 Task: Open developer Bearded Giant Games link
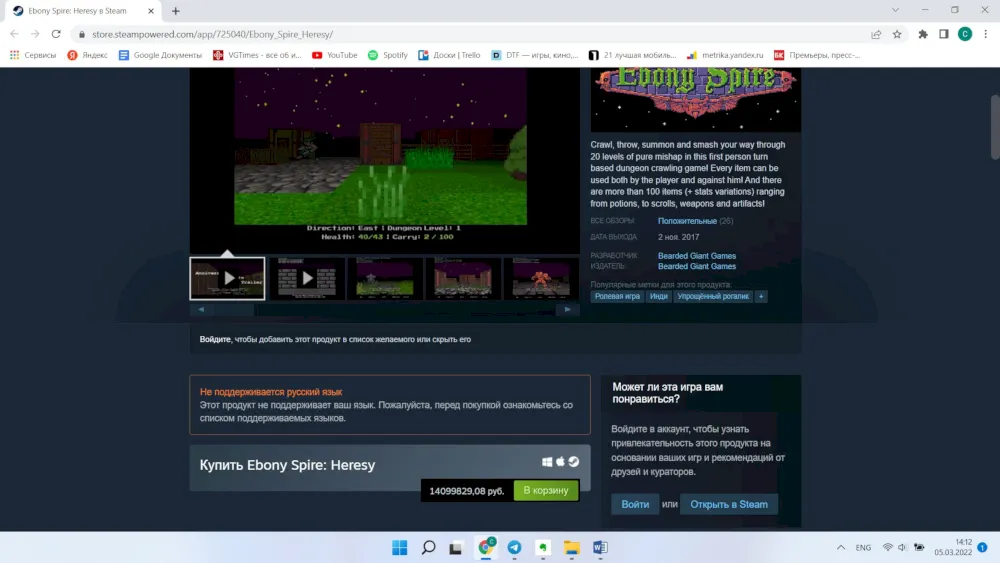[696, 256]
